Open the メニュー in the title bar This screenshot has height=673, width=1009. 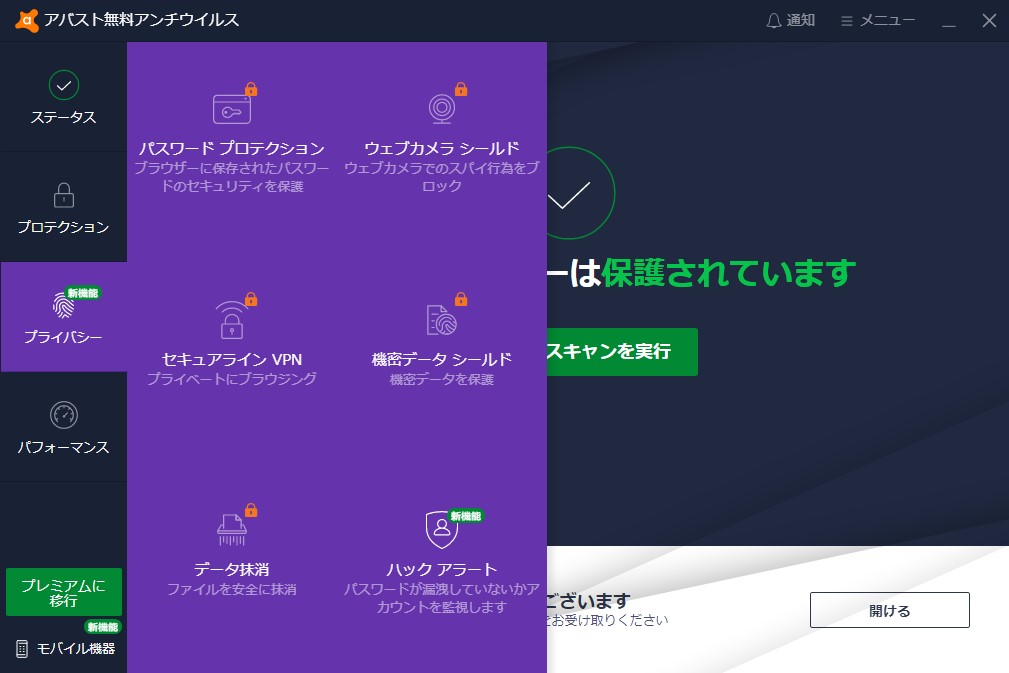point(876,19)
